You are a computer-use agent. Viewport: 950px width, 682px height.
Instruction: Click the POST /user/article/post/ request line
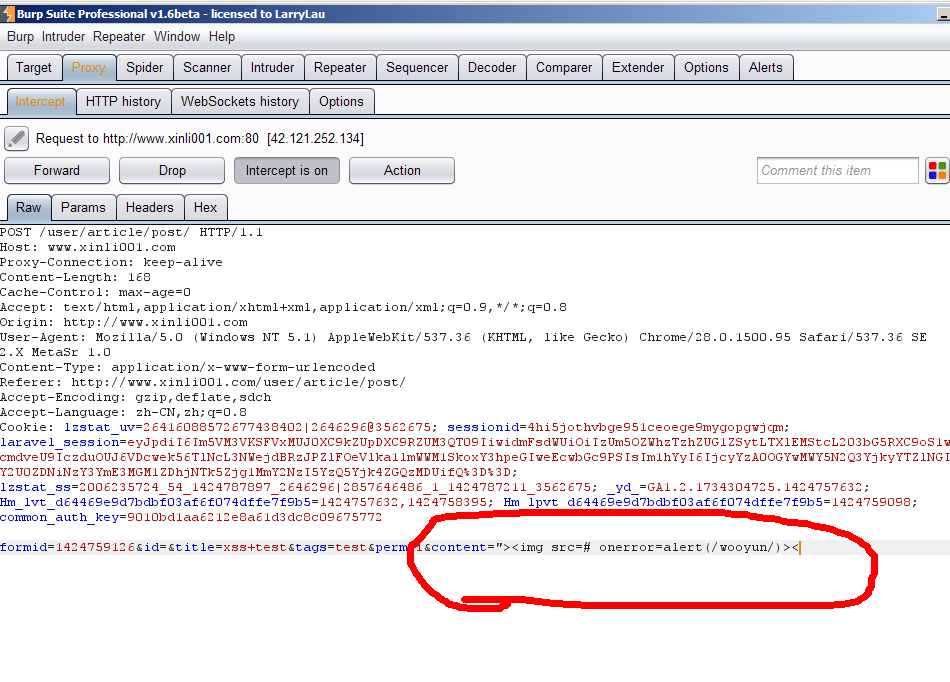click(131, 232)
